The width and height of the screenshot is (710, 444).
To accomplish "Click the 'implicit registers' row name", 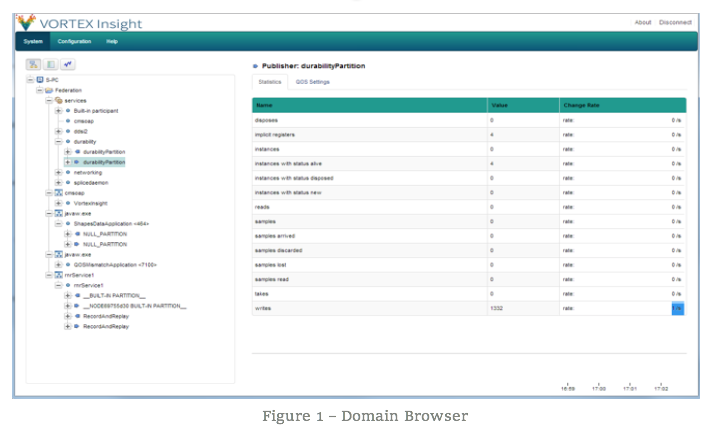I will pyautogui.click(x=274, y=134).
